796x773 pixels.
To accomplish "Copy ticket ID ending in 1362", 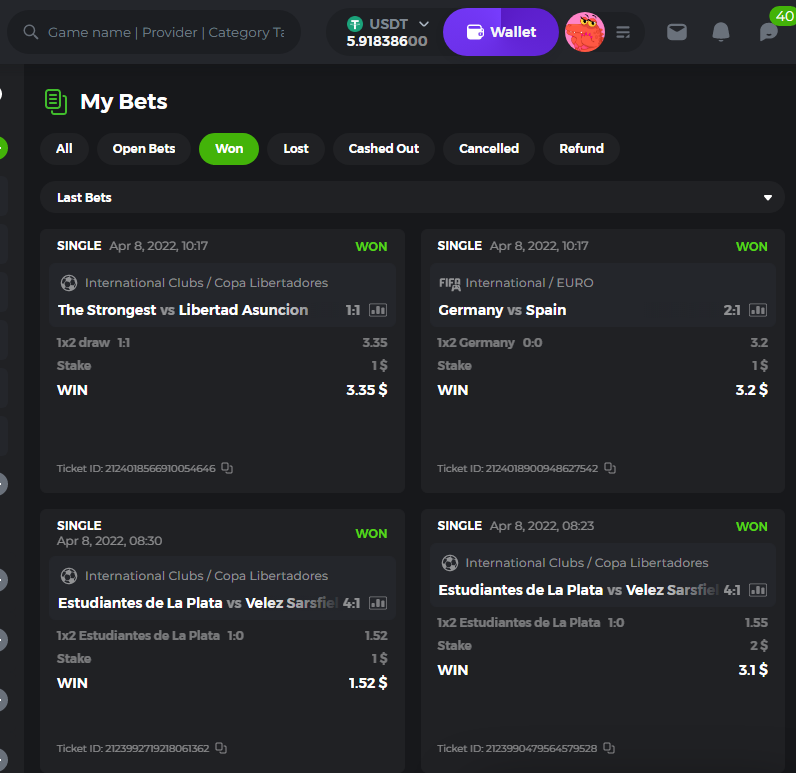I will (221, 748).
